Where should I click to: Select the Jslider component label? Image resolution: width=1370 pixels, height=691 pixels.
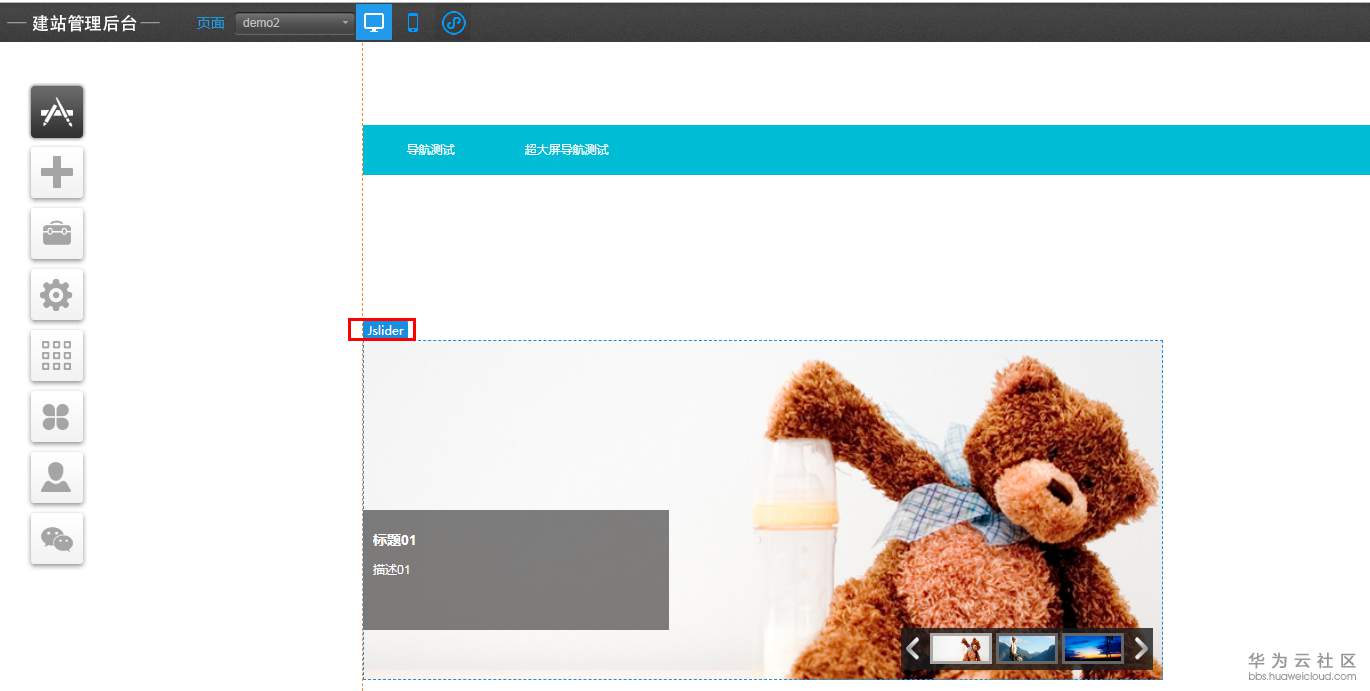pos(386,330)
